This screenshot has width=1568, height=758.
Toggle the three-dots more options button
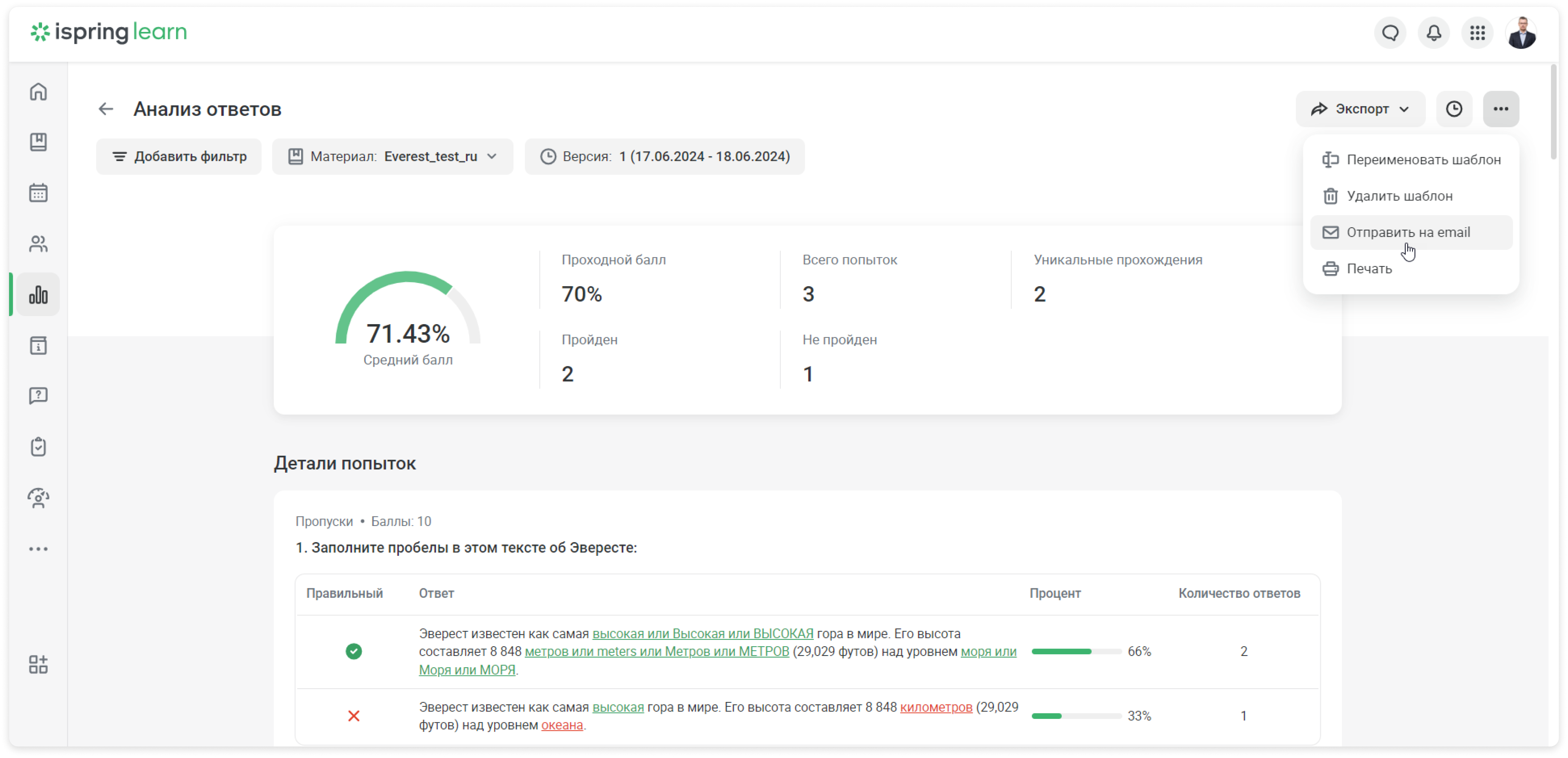pyautogui.click(x=1501, y=109)
